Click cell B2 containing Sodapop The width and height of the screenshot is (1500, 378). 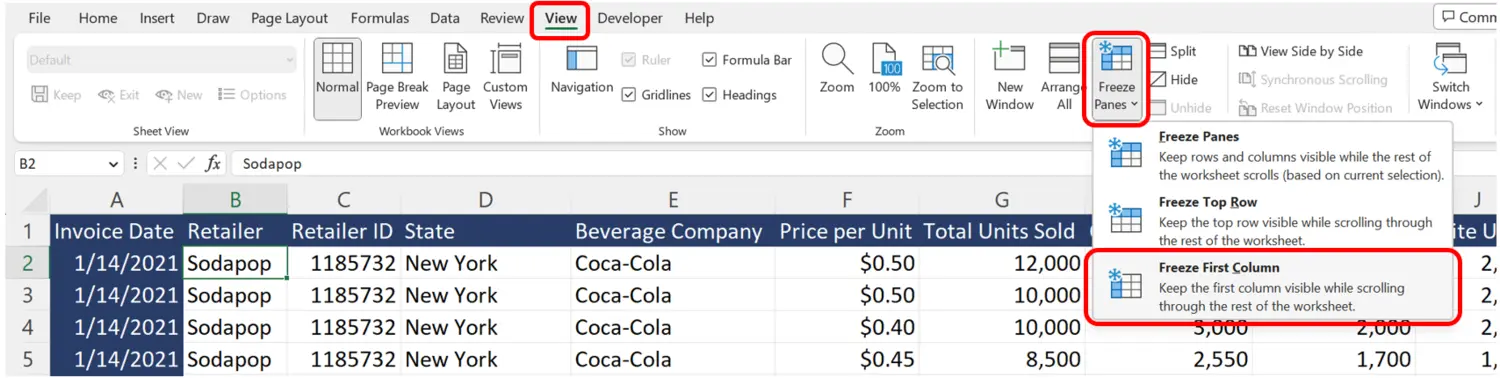coord(236,263)
